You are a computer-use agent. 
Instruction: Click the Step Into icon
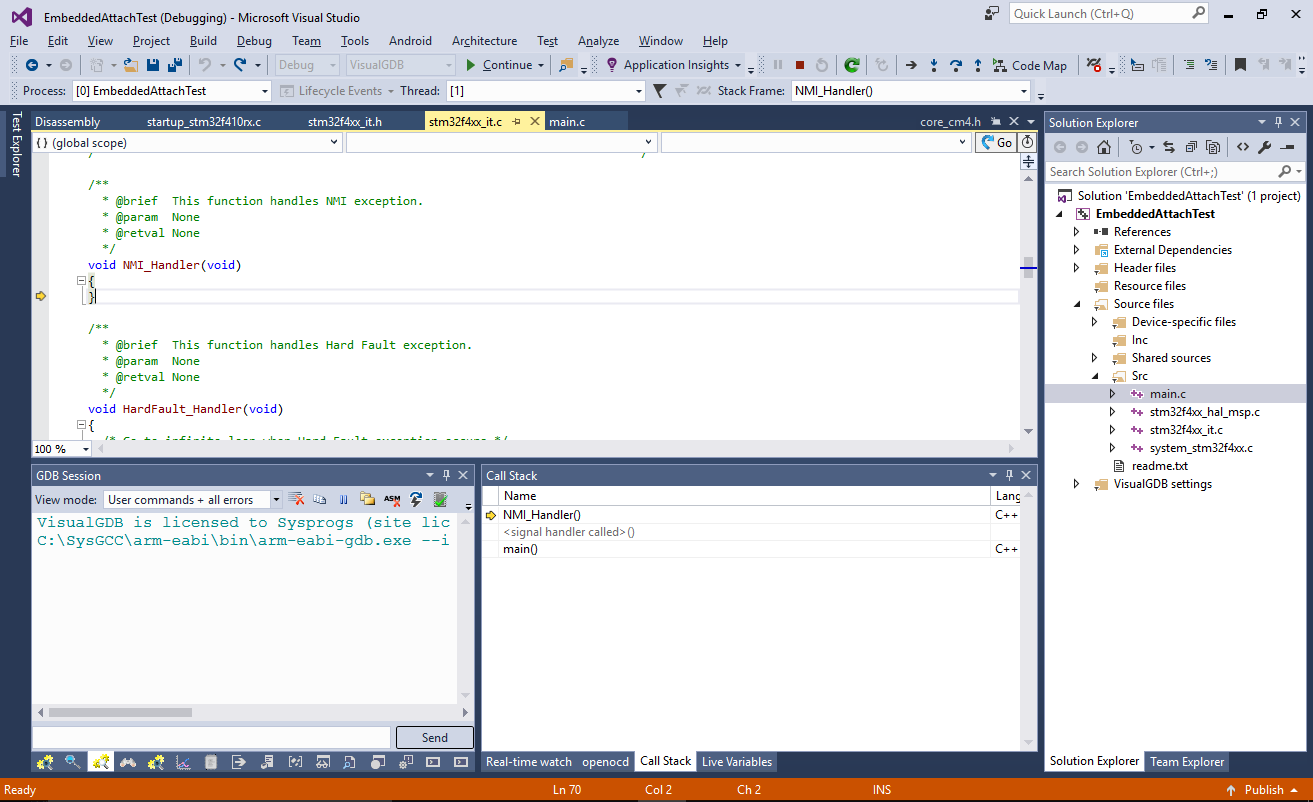934,65
